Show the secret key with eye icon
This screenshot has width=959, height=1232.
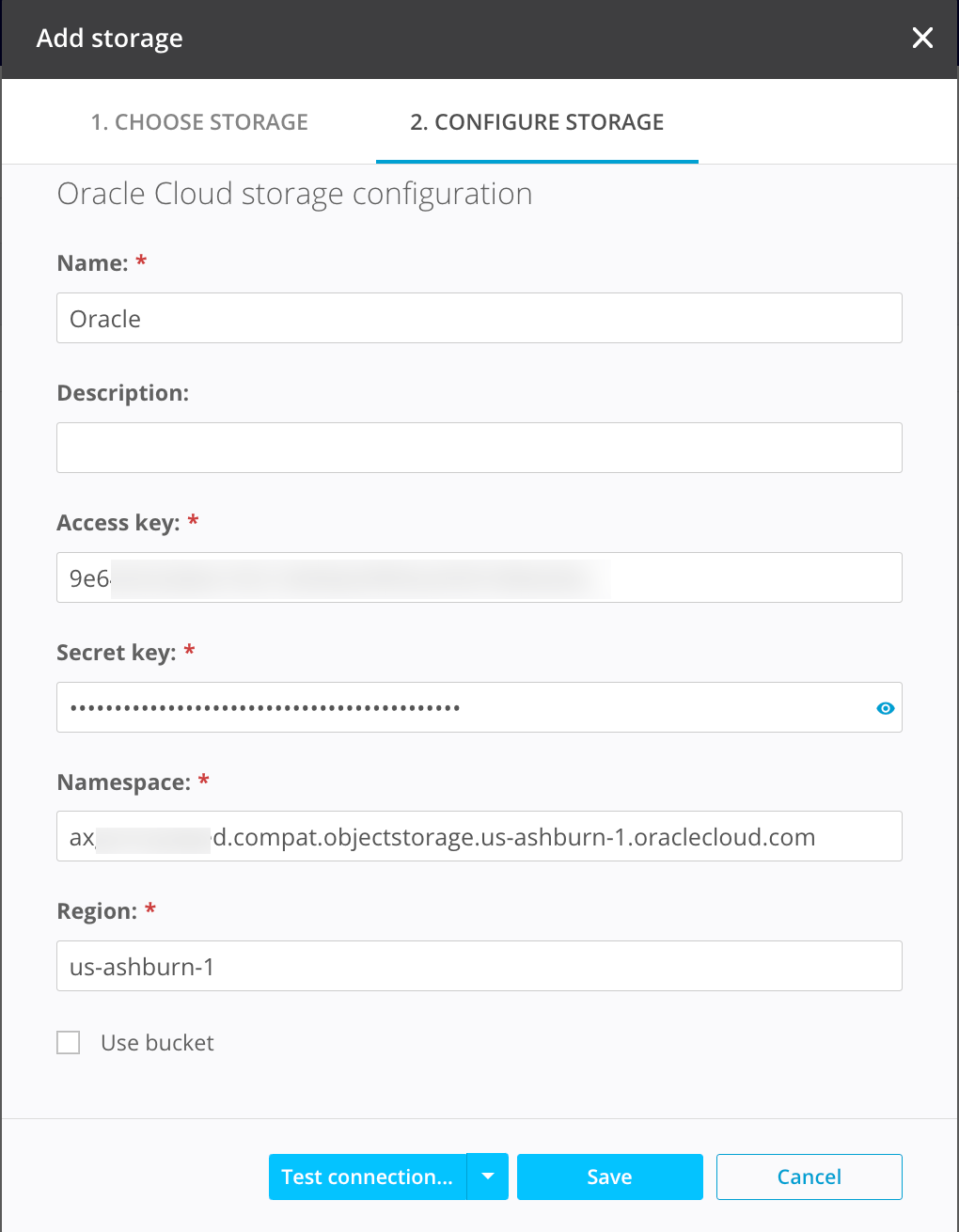885,708
